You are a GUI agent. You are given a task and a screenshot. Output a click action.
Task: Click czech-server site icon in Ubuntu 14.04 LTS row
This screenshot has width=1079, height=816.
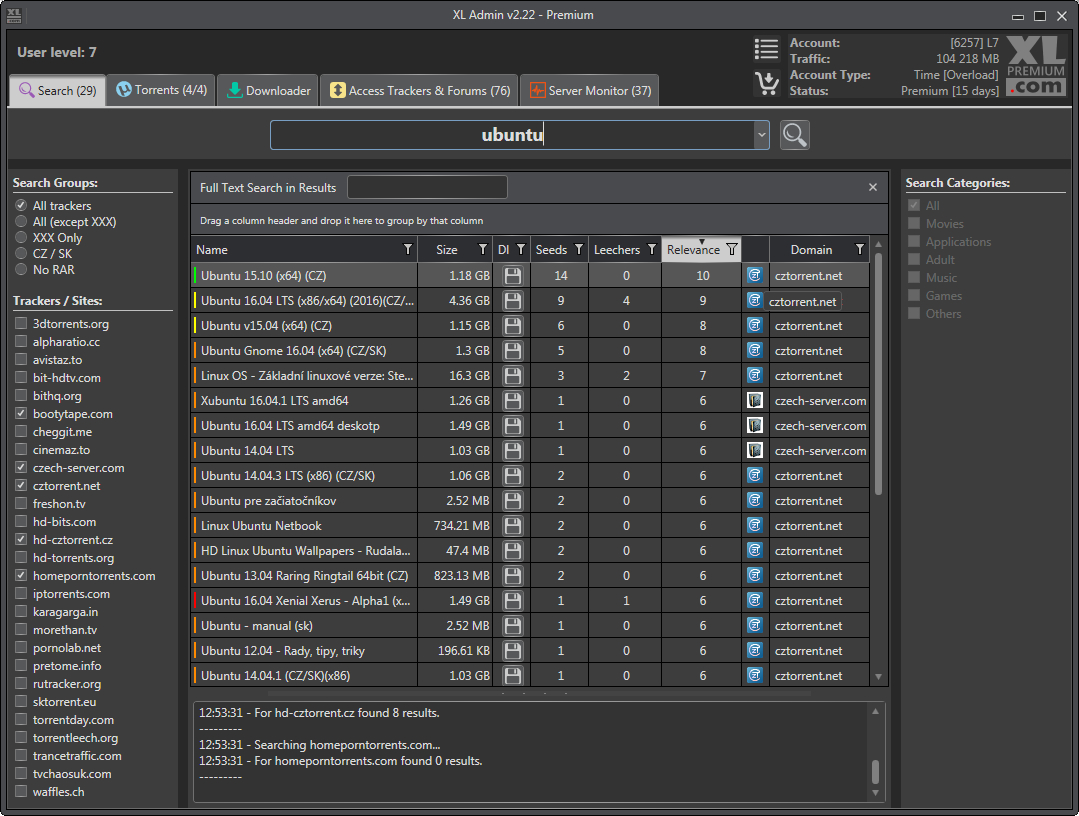pyautogui.click(x=755, y=451)
